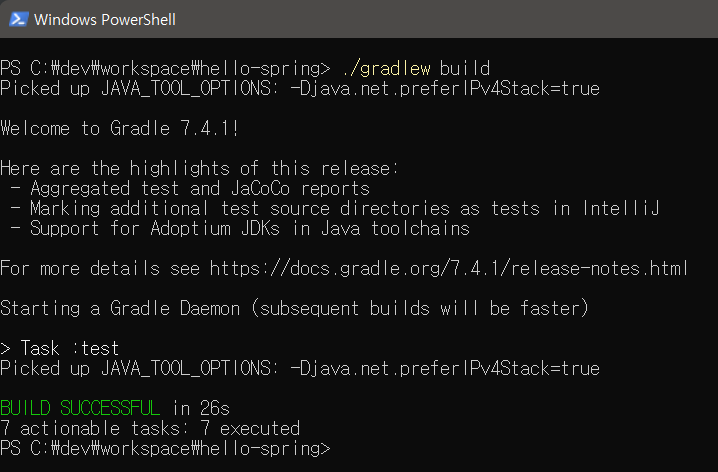Click the For more details see text
This screenshot has height=472, width=718.
100,268
